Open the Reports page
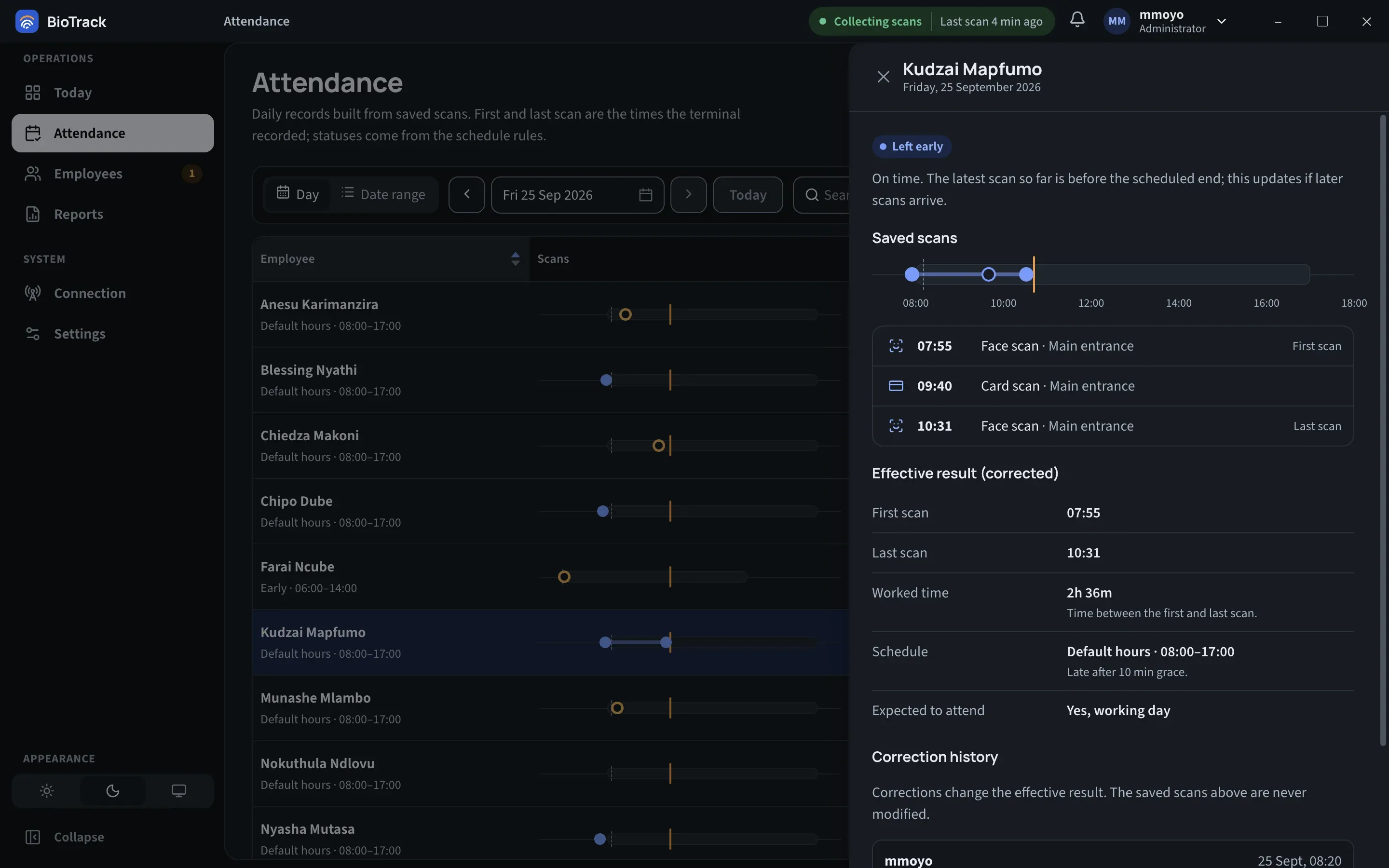The image size is (1389, 868). click(x=112, y=214)
